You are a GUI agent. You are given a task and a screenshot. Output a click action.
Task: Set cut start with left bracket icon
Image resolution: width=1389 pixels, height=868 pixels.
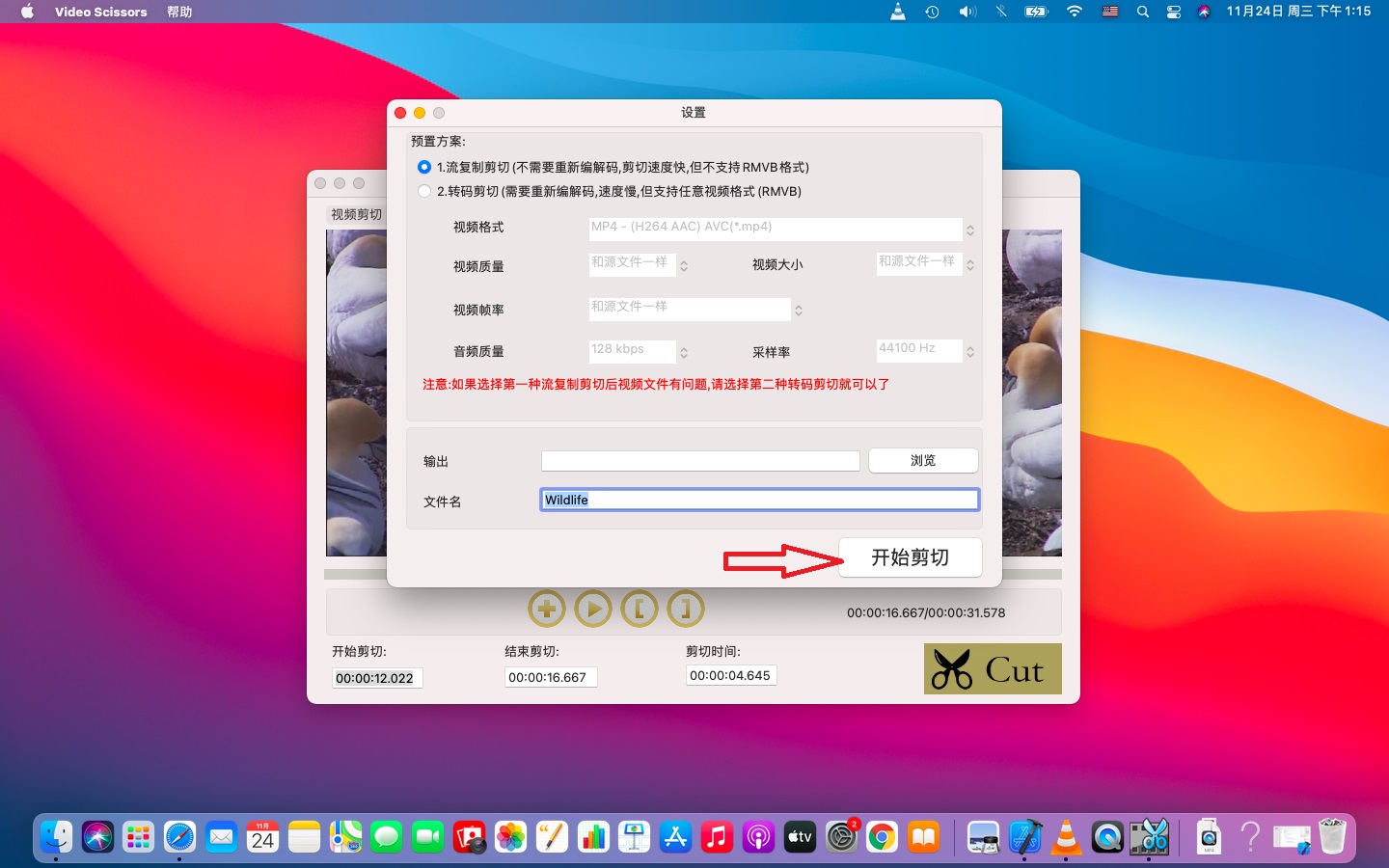(x=640, y=609)
